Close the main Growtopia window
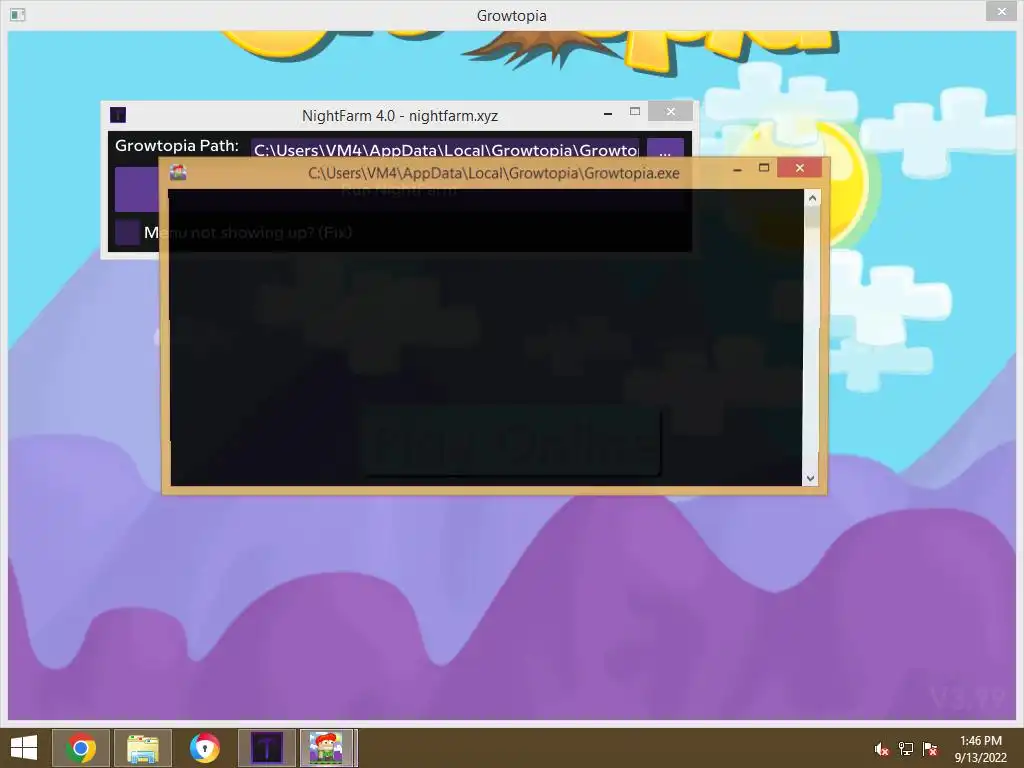This screenshot has width=1024, height=768. (x=1002, y=11)
